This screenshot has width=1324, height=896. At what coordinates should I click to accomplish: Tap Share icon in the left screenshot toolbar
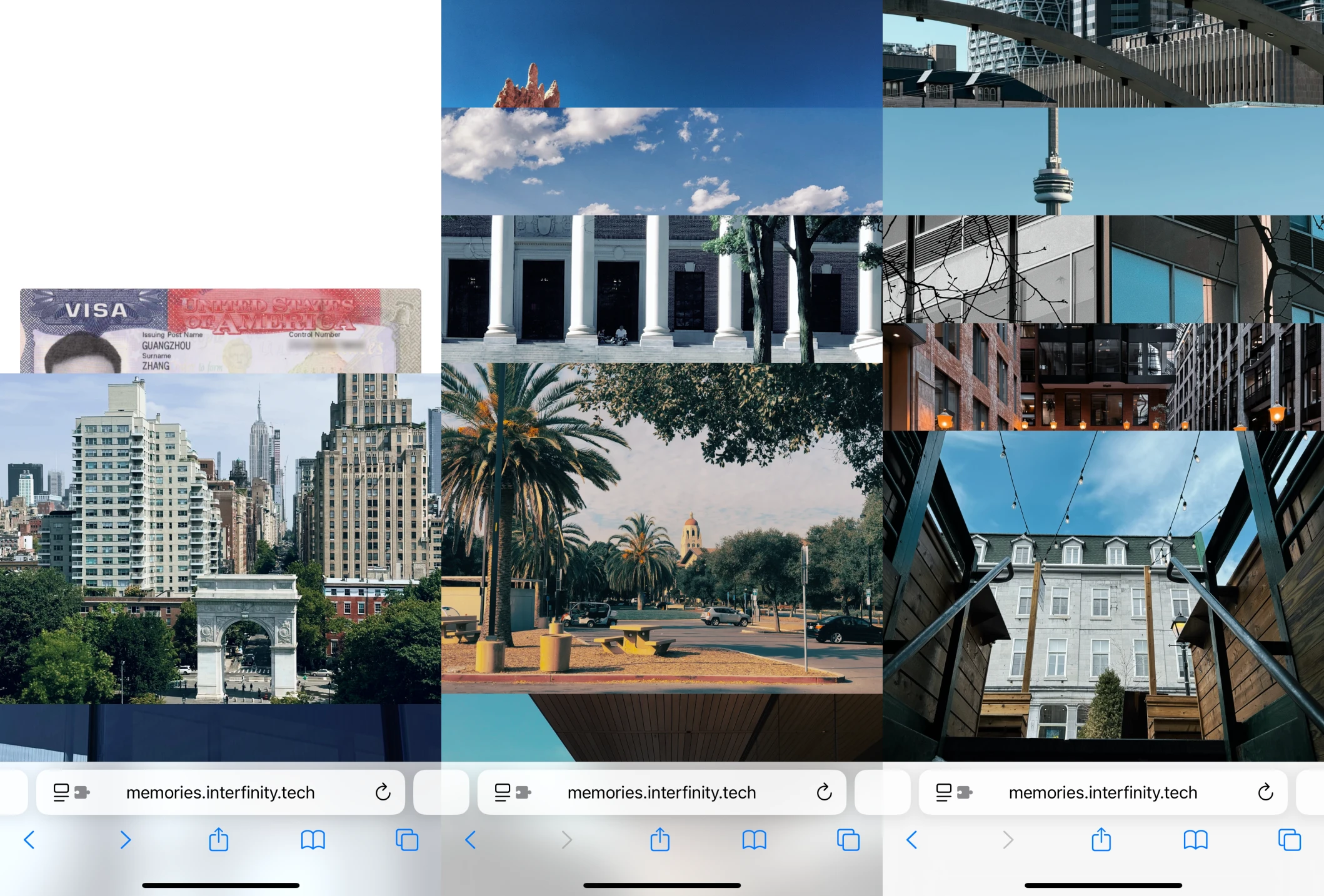219,840
